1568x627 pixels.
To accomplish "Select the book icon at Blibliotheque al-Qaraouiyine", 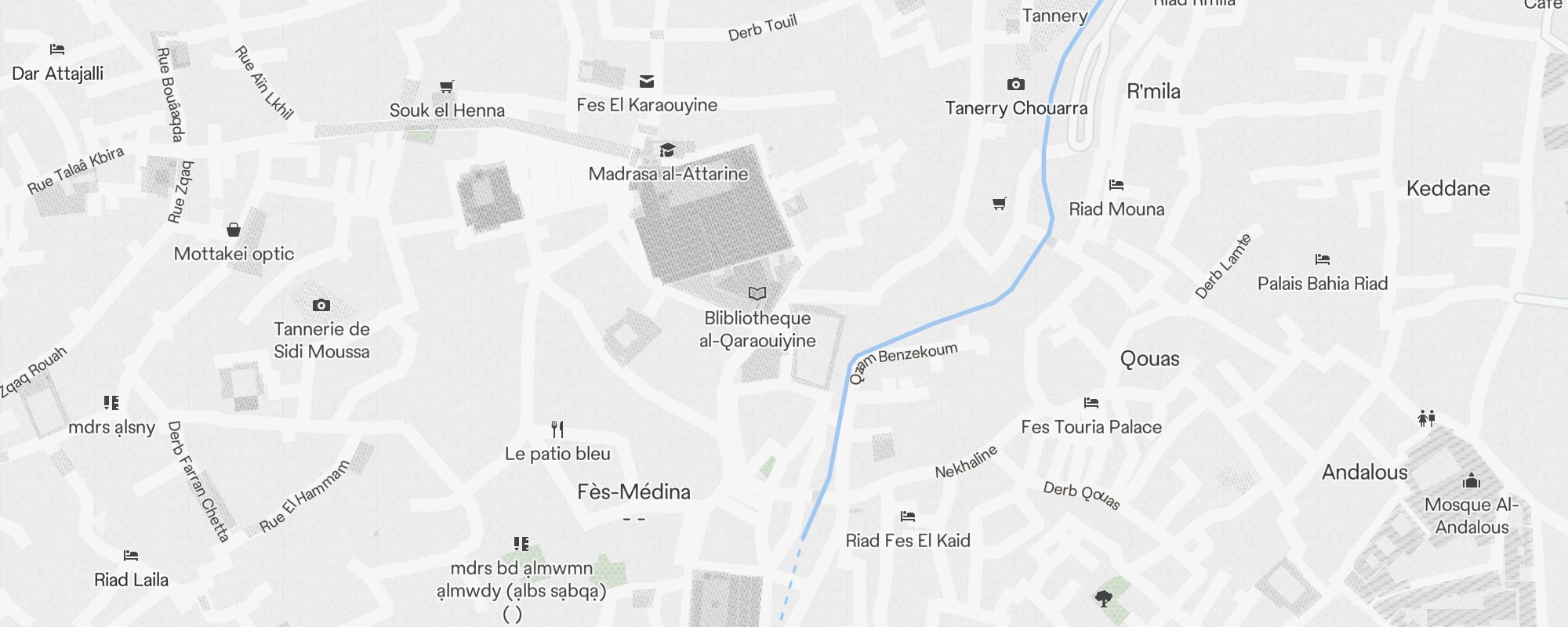I will (x=757, y=293).
